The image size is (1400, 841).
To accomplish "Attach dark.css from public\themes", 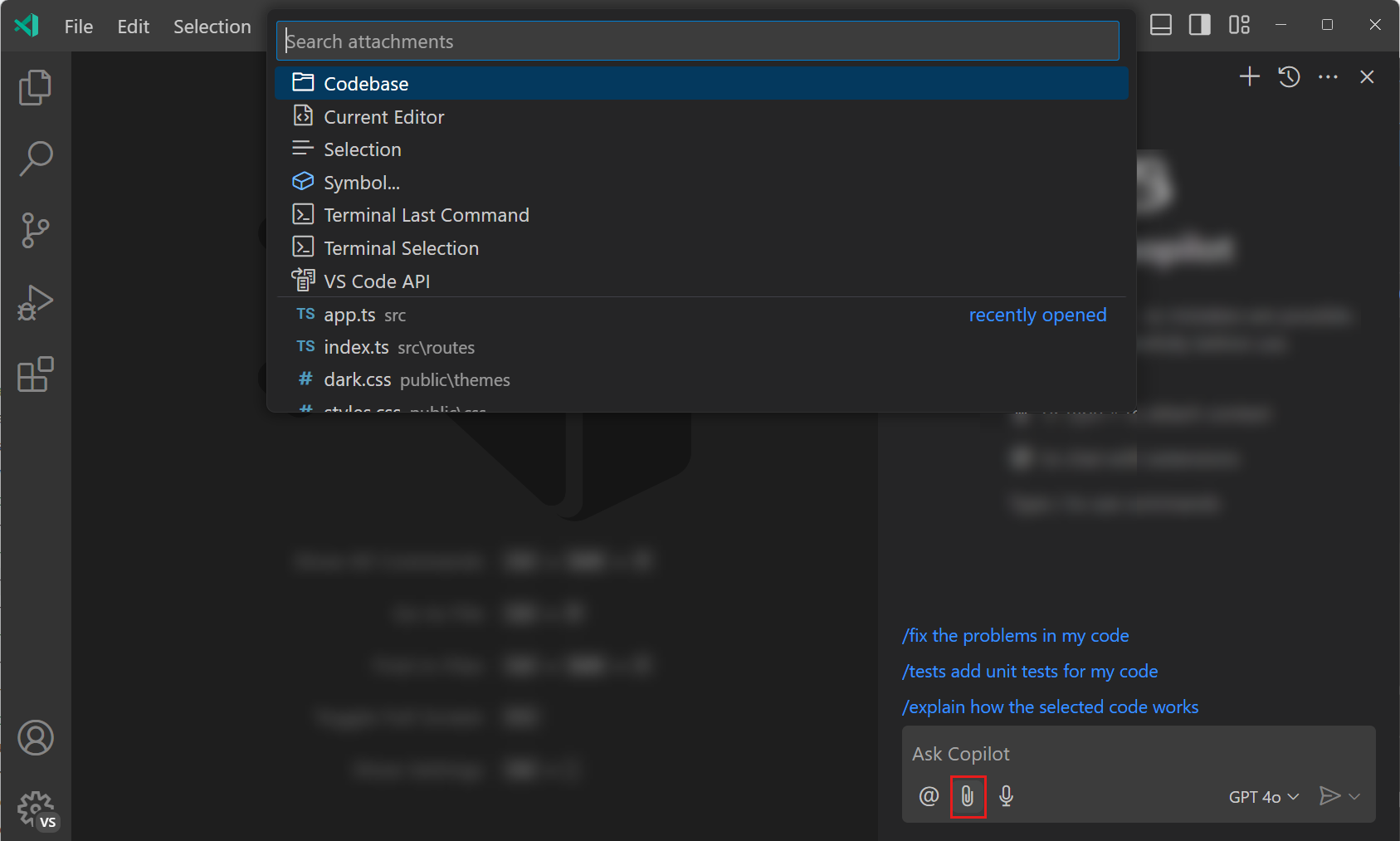I will (x=701, y=379).
